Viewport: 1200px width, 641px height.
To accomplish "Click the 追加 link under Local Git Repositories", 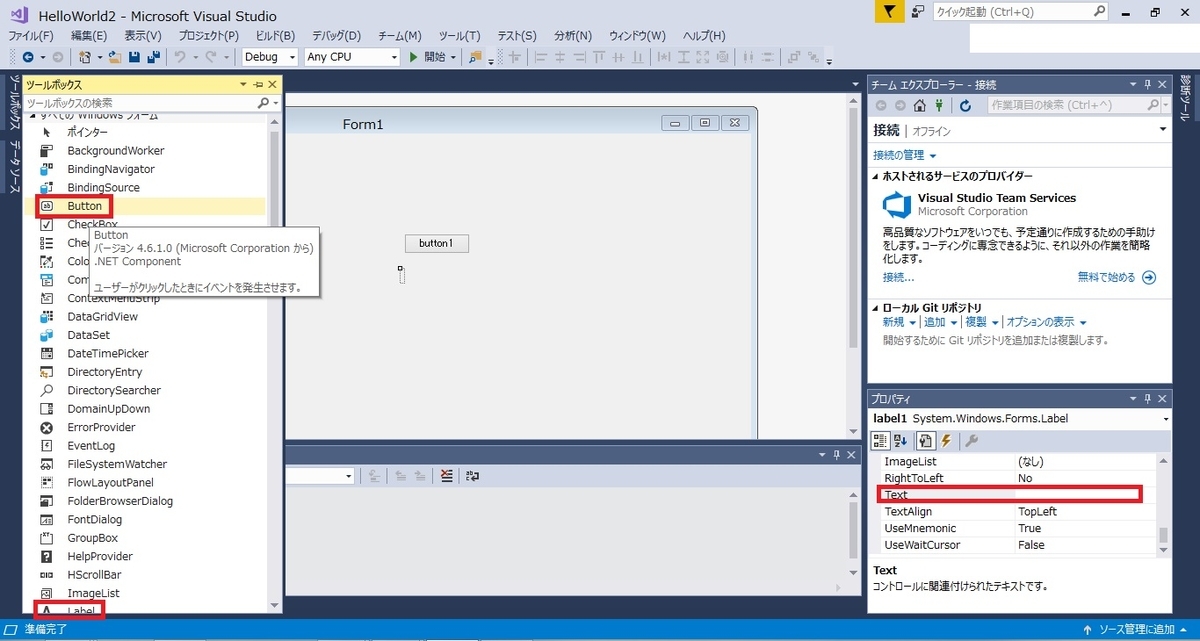I will pos(934,322).
